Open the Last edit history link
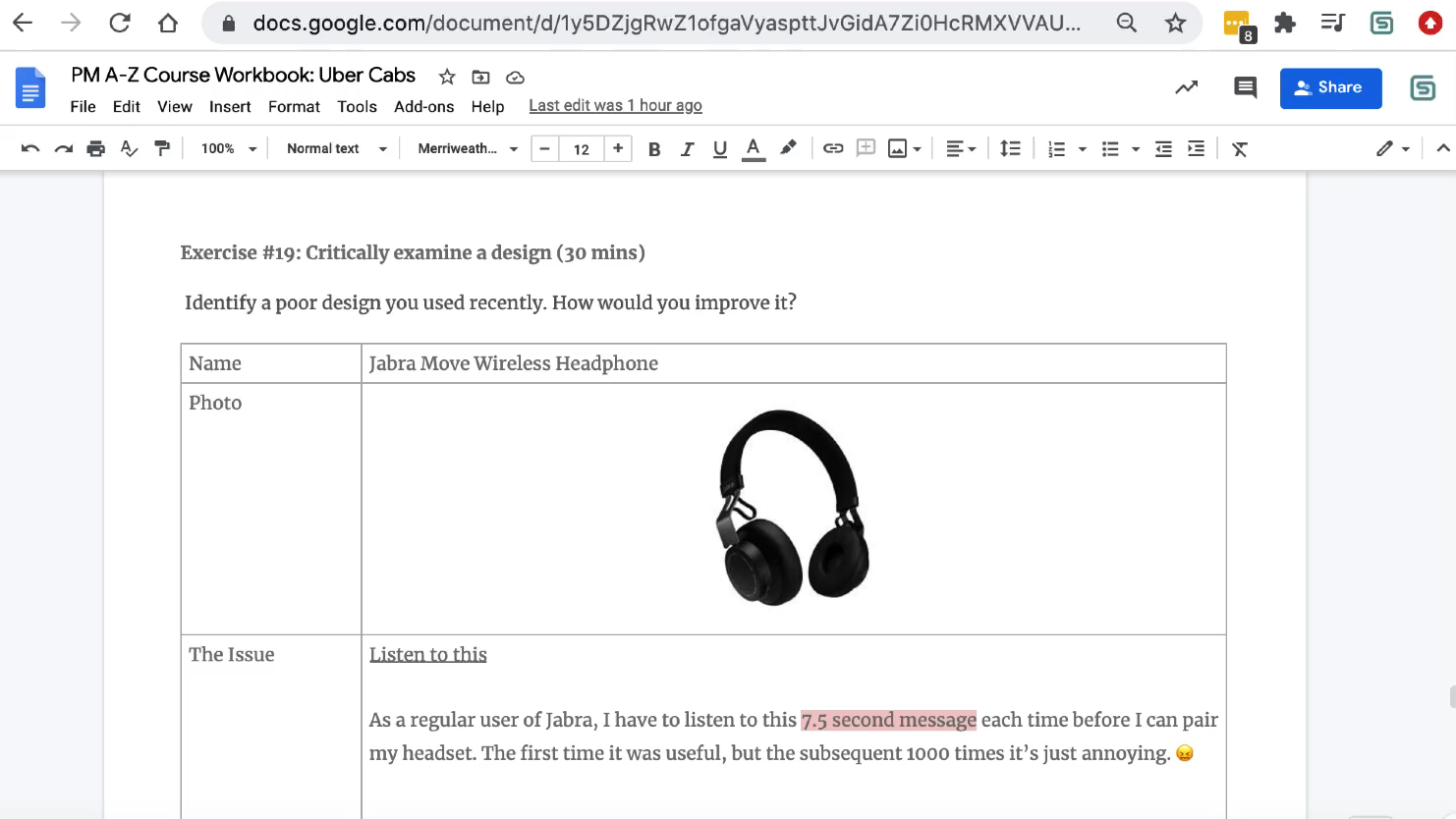1456x819 pixels. 615,106
